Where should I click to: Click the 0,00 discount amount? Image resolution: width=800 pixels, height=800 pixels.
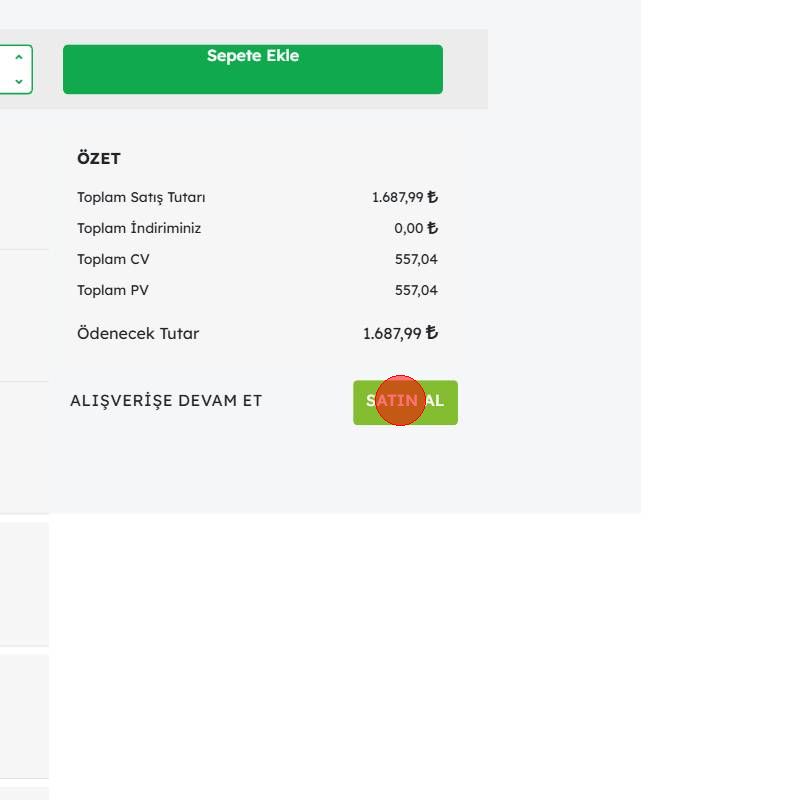(x=408, y=228)
